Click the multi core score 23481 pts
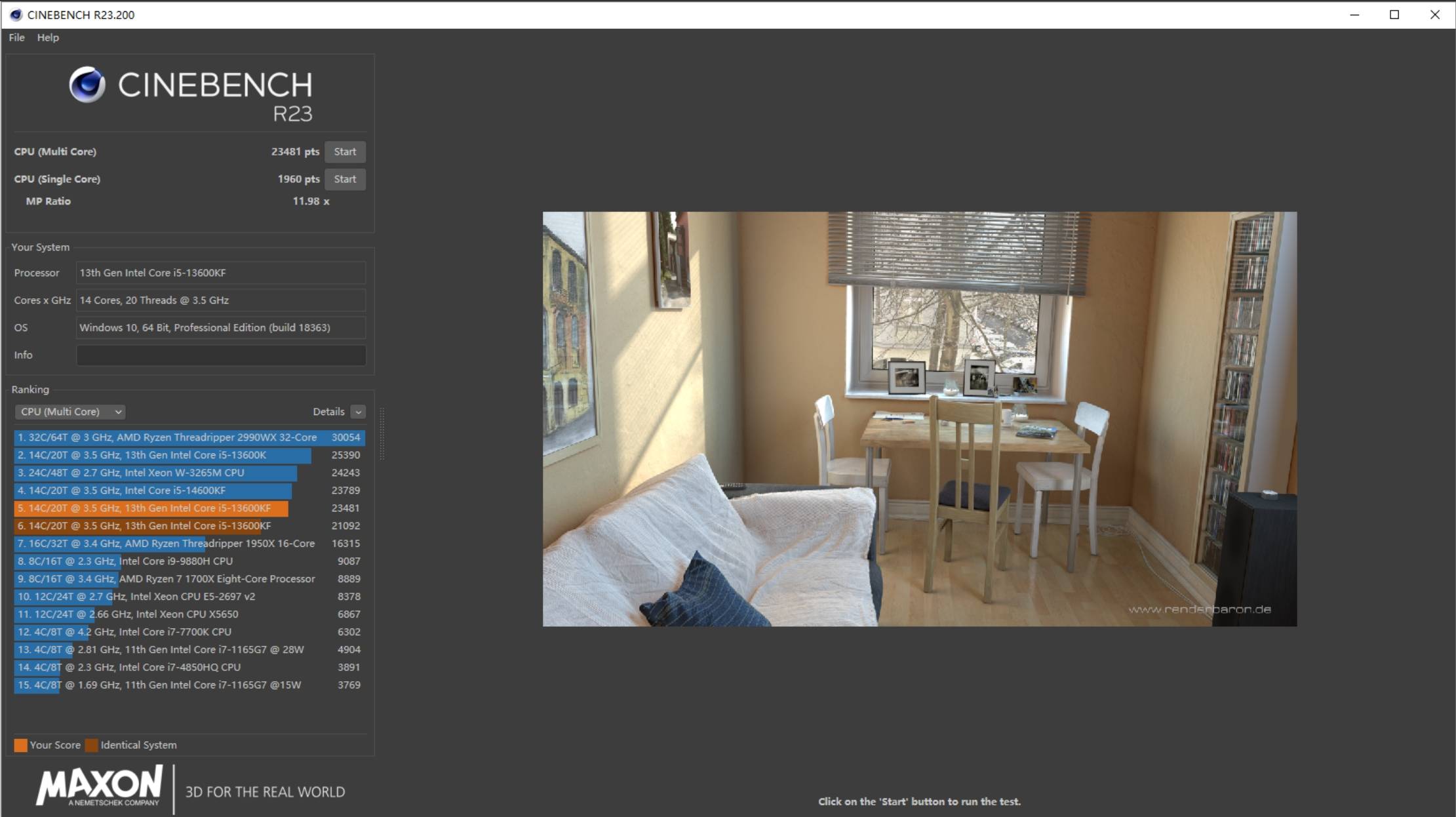Screen dimensions: 1456x817 pos(295,151)
